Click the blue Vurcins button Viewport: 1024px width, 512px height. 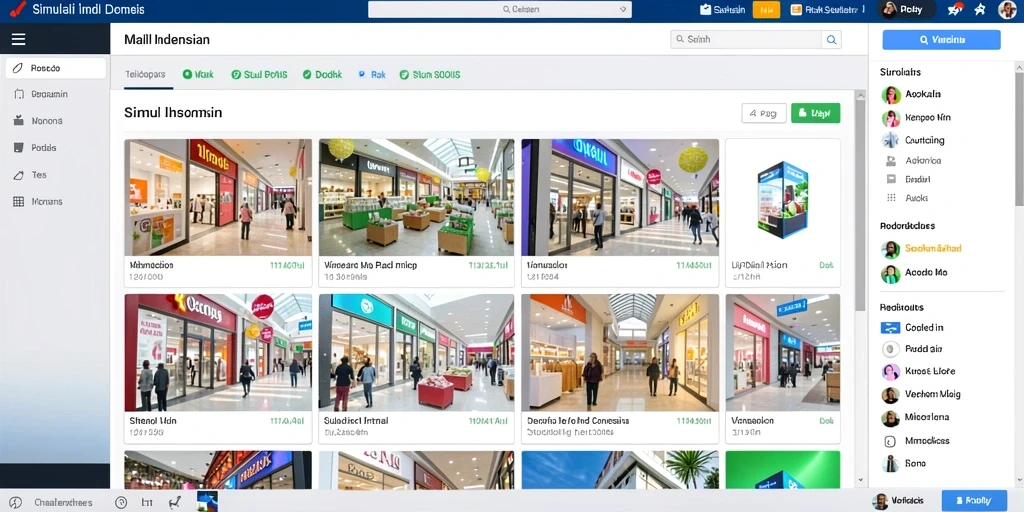coord(941,40)
